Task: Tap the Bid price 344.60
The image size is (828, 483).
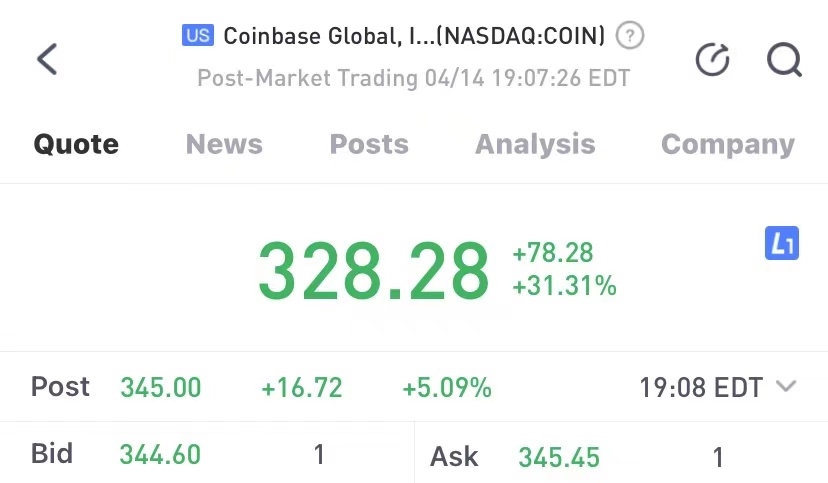Action: click(160, 455)
